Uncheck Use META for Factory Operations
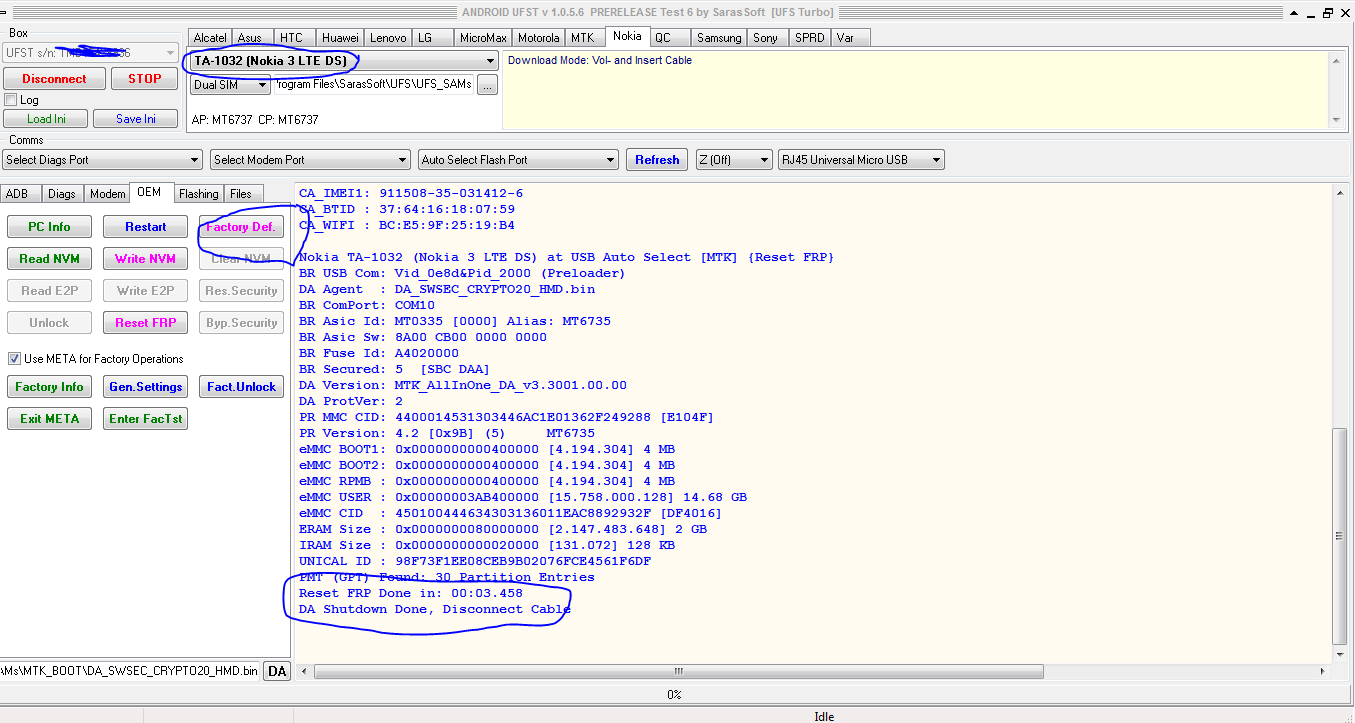 (14, 359)
